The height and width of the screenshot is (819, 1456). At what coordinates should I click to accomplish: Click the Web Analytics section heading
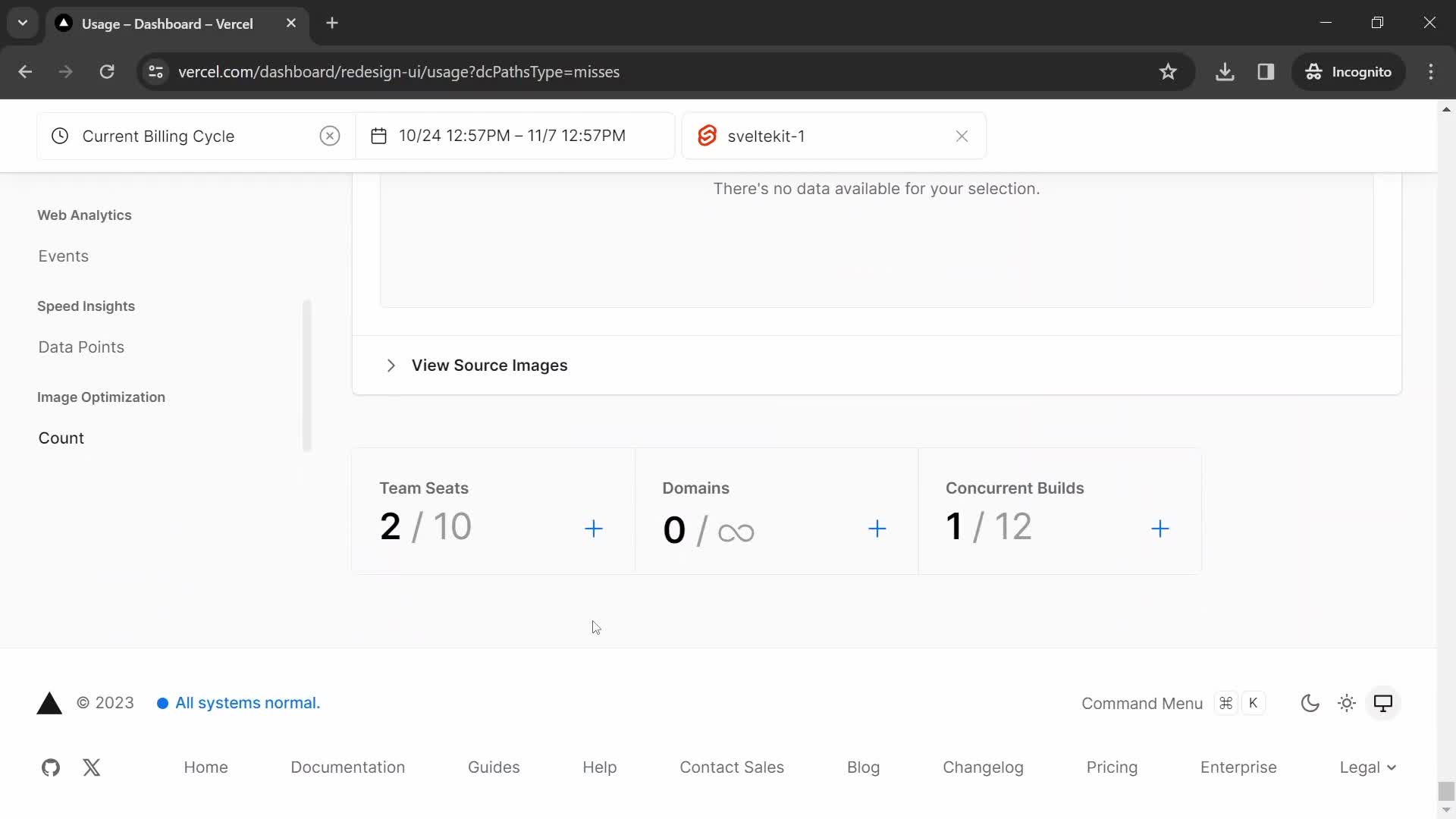(x=84, y=215)
